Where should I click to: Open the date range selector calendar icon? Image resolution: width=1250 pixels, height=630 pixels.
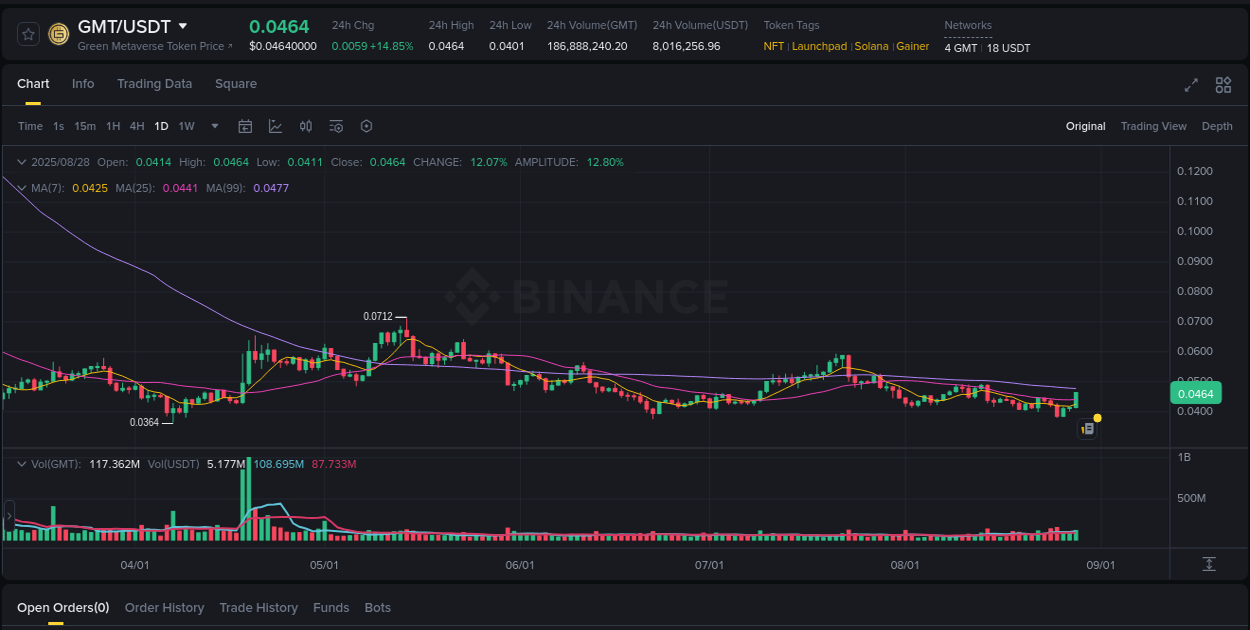pos(245,126)
